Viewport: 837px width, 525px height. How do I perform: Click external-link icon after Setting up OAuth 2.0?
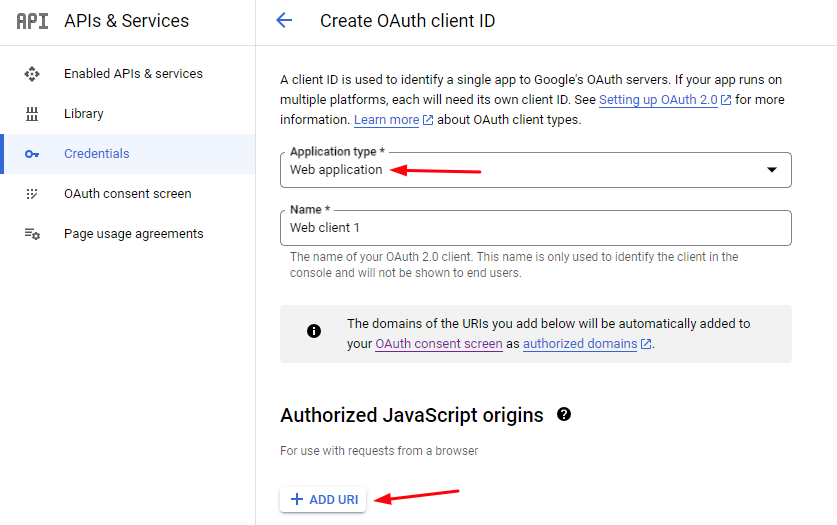tap(726, 100)
